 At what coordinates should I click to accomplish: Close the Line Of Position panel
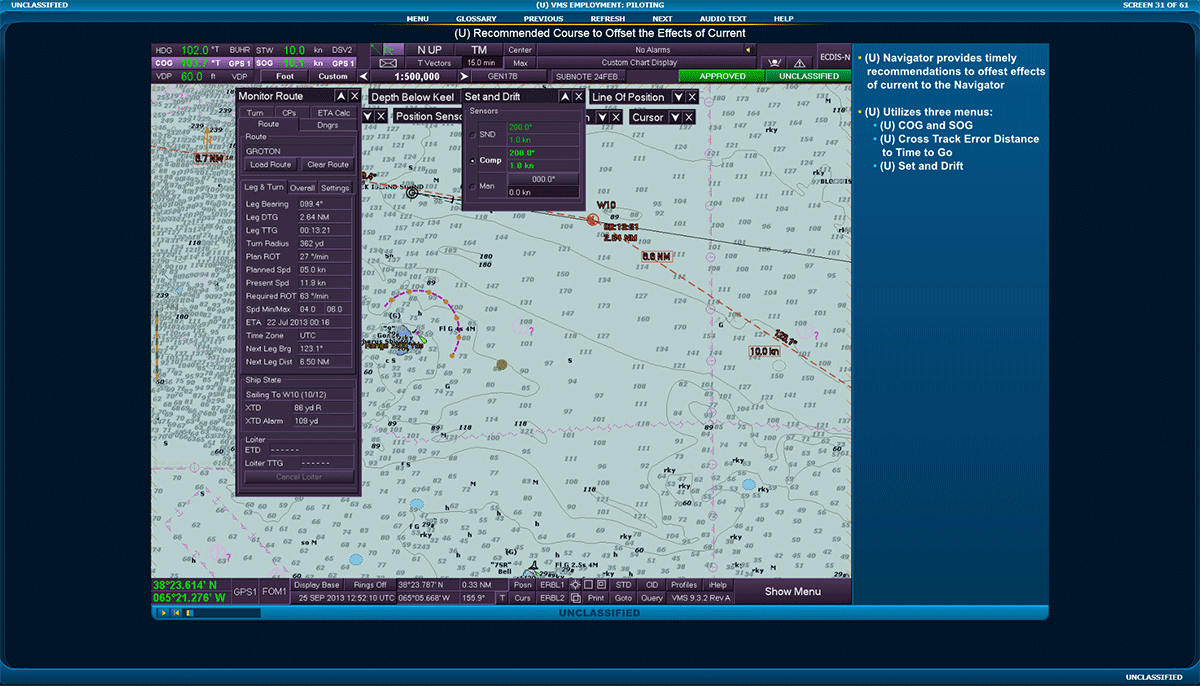click(692, 97)
